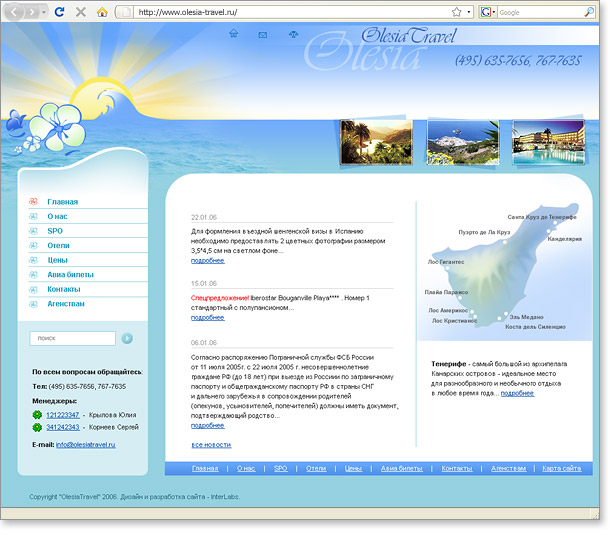
Task: Click the site header home icon
Action: pos(233,34)
